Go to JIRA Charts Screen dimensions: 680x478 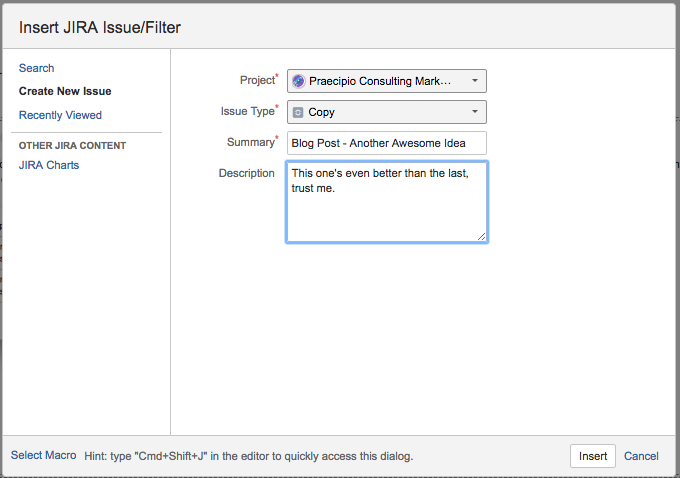49,165
